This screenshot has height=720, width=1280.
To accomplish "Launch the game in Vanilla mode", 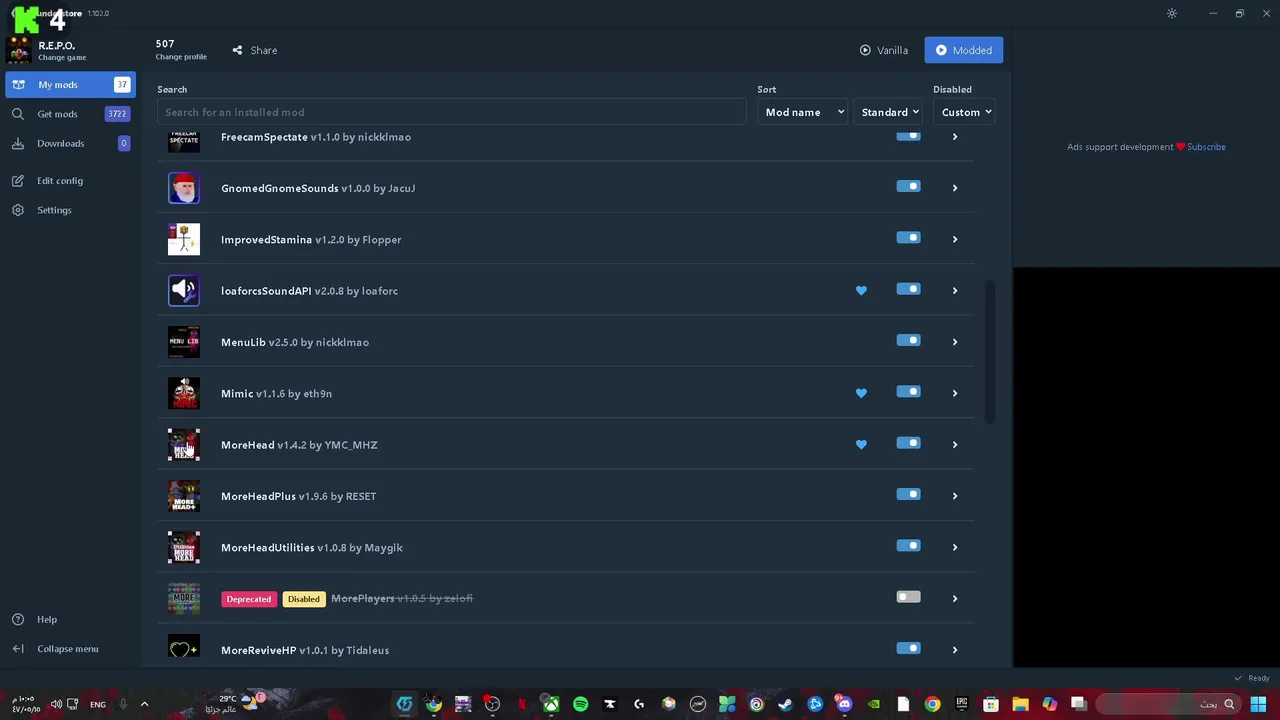I will [884, 50].
